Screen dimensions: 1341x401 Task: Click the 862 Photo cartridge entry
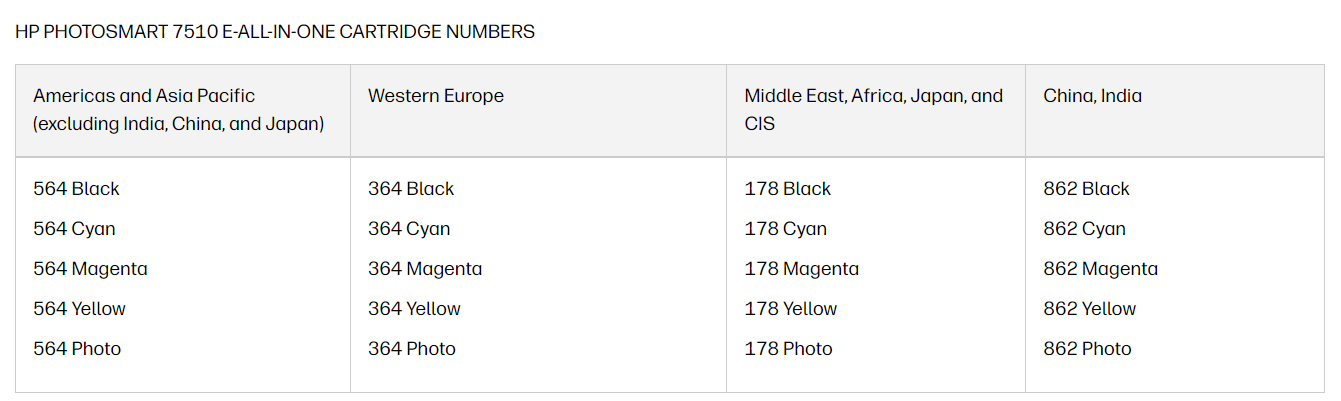pyautogui.click(x=1087, y=349)
